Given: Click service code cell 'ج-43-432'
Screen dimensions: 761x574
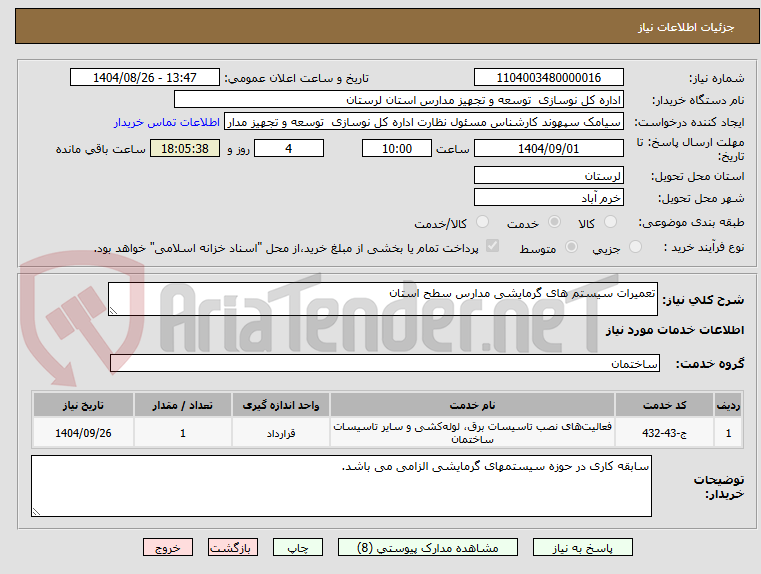Looking at the screenshot, I should tap(664, 433).
